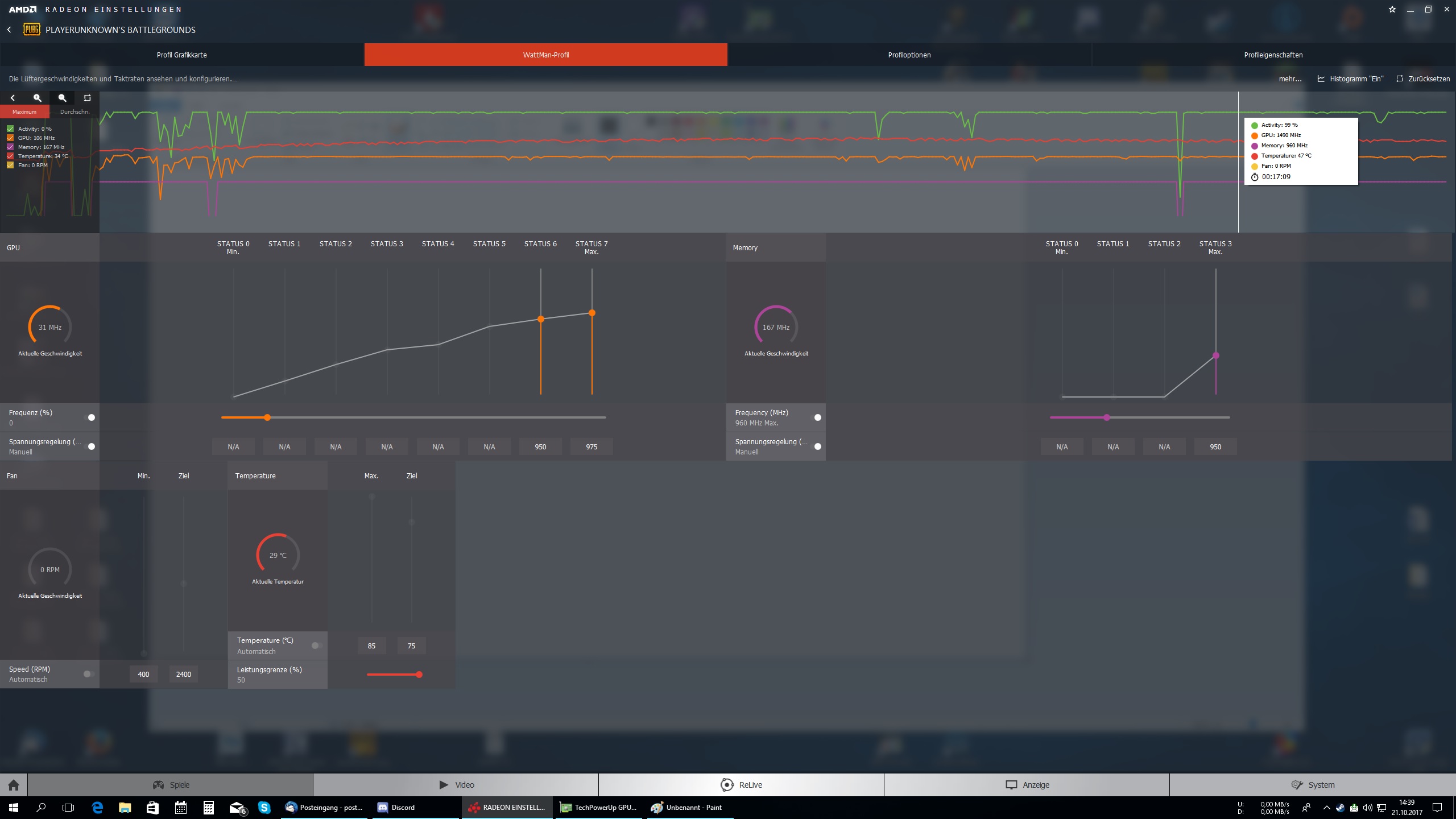The width and height of the screenshot is (1456, 819).
Task: Switch histogram to the Durchschn. view
Action: pyautogui.click(x=75, y=112)
